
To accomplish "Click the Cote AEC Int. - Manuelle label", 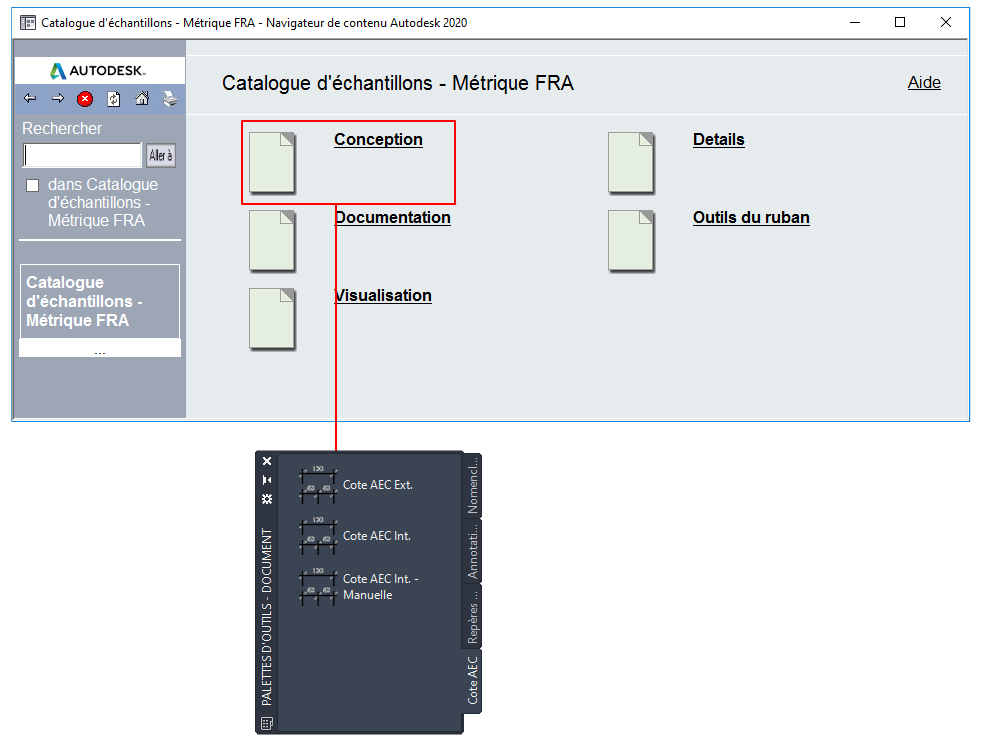I will [x=381, y=587].
